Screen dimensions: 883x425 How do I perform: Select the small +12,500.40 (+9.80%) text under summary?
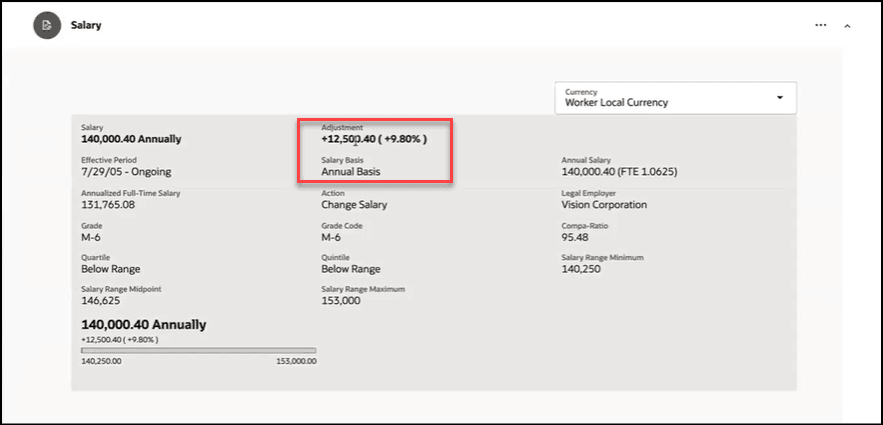[120, 340]
